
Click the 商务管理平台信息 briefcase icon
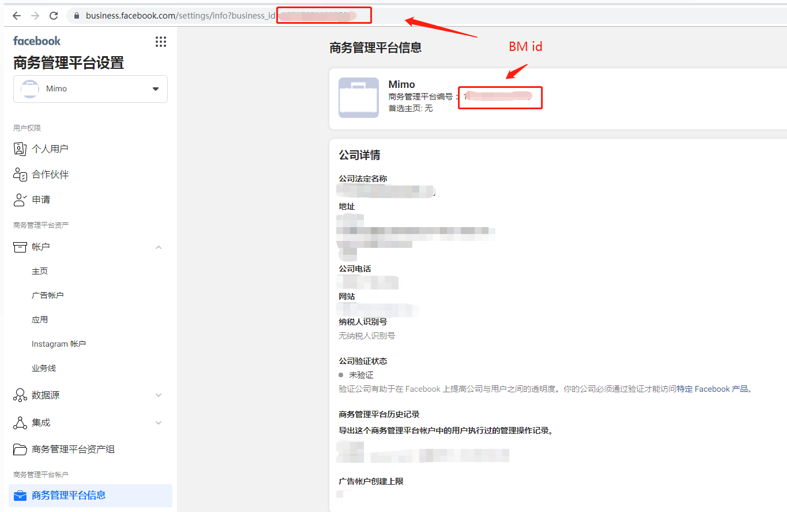point(20,495)
